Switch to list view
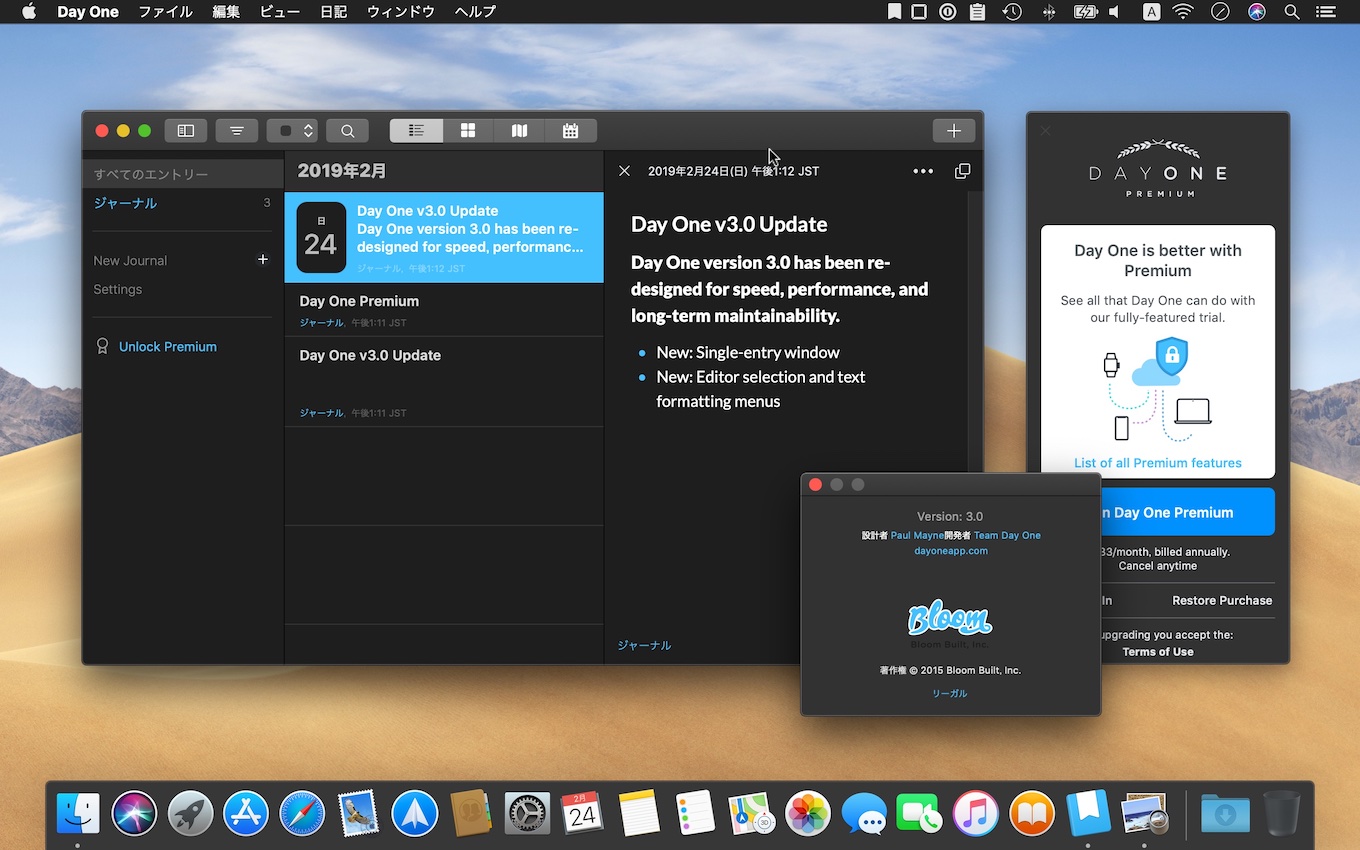Viewport: 1360px width, 850px height. pos(416,131)
